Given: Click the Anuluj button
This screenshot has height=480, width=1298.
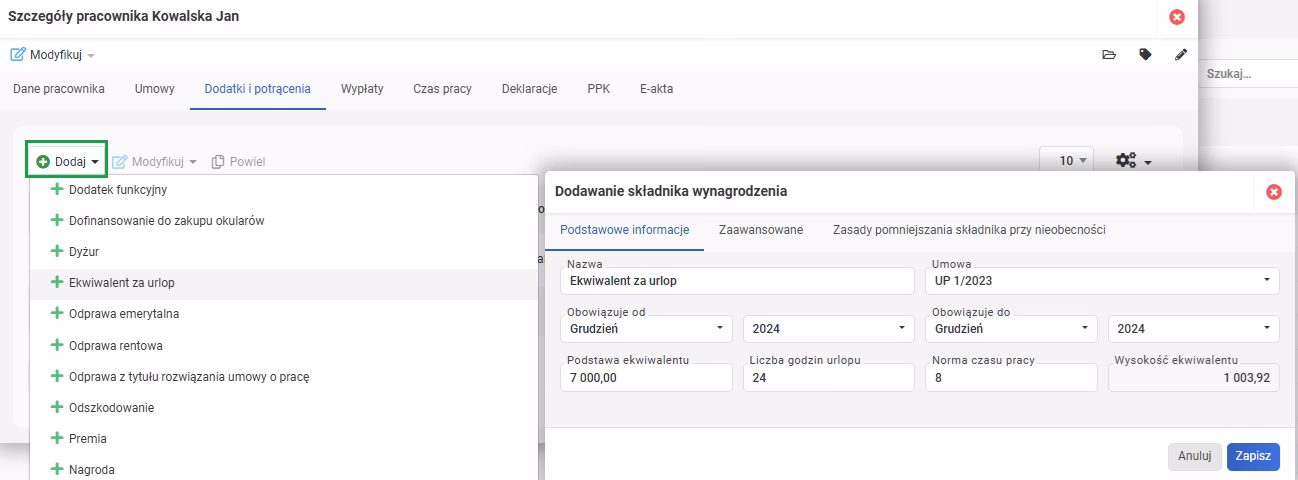Looking at the screenshot, I should click(1195, 456).
